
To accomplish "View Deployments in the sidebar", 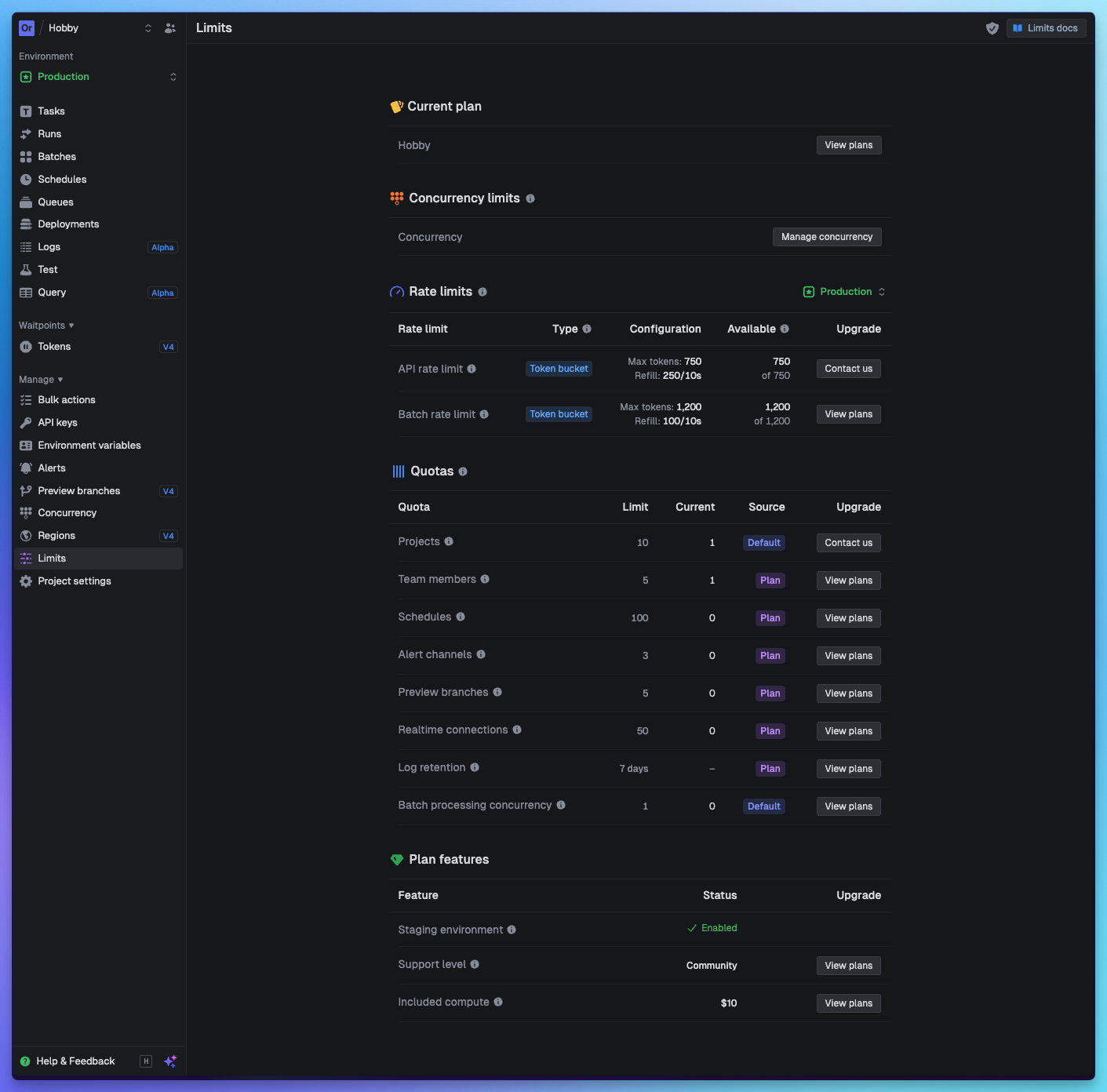I will [x=68, y=224].
